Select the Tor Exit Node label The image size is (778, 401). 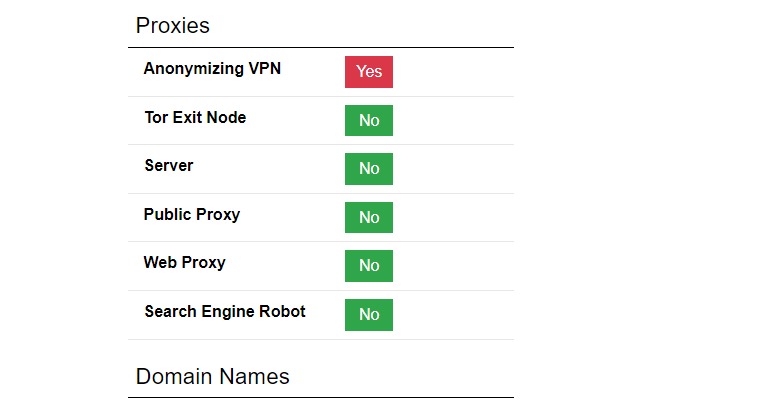[195, 117]
